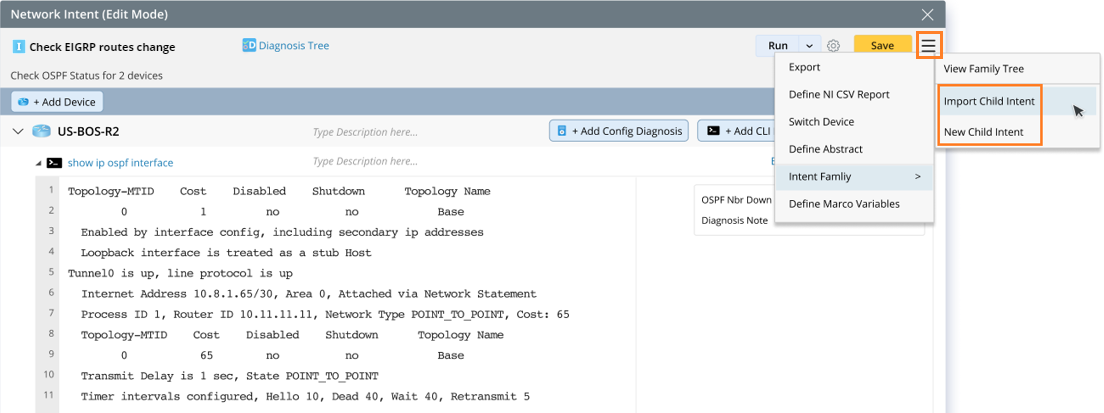Collapse the show ip ospf interface command
1104x413 pixels.
(x=39, y=163)
